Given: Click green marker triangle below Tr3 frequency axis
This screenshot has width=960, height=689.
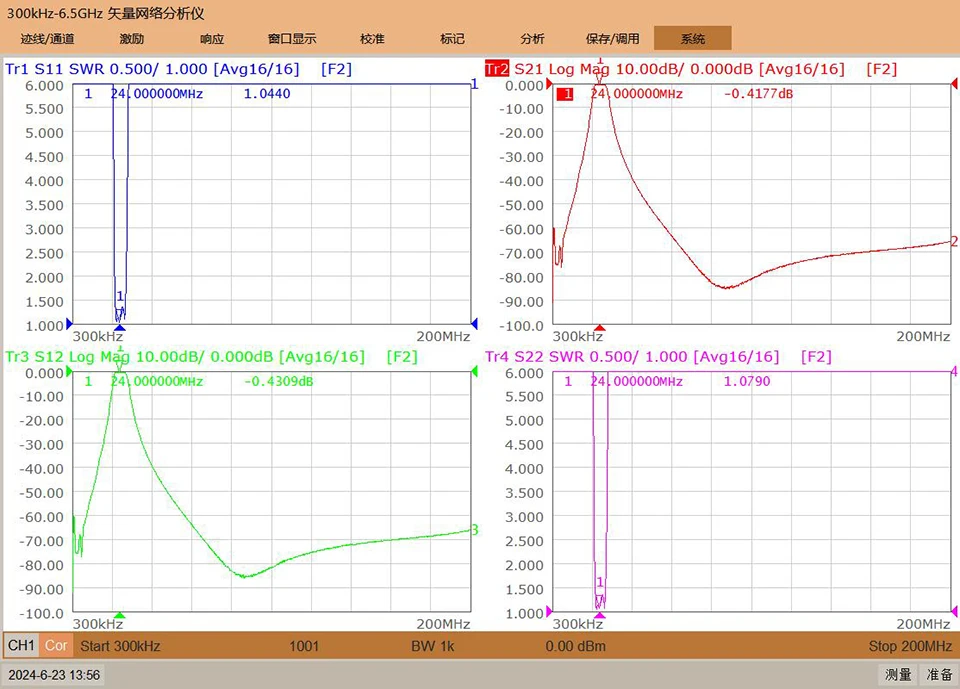Looking at the screenshot, I should (120, 615).
